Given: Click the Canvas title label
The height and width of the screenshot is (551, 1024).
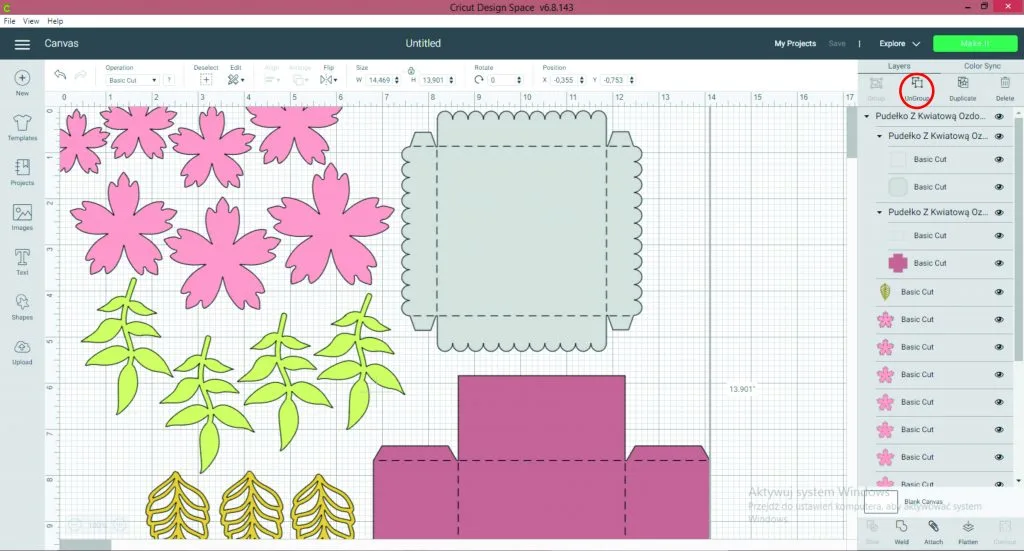Looking at the screenshot, I should click(x=61, y=44).
